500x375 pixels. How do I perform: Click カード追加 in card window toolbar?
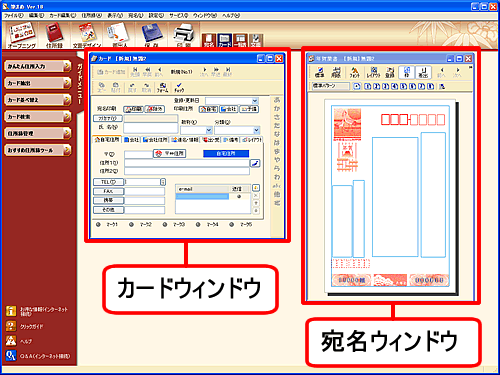click(111, 72)
